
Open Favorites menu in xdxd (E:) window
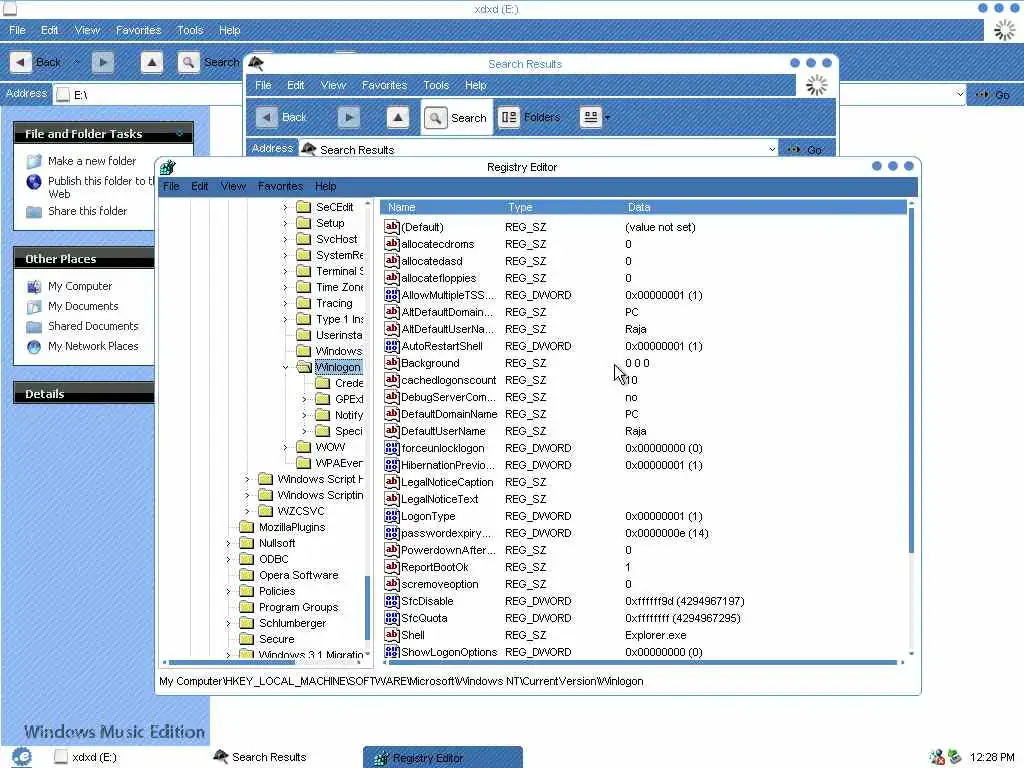click(138, 30)
